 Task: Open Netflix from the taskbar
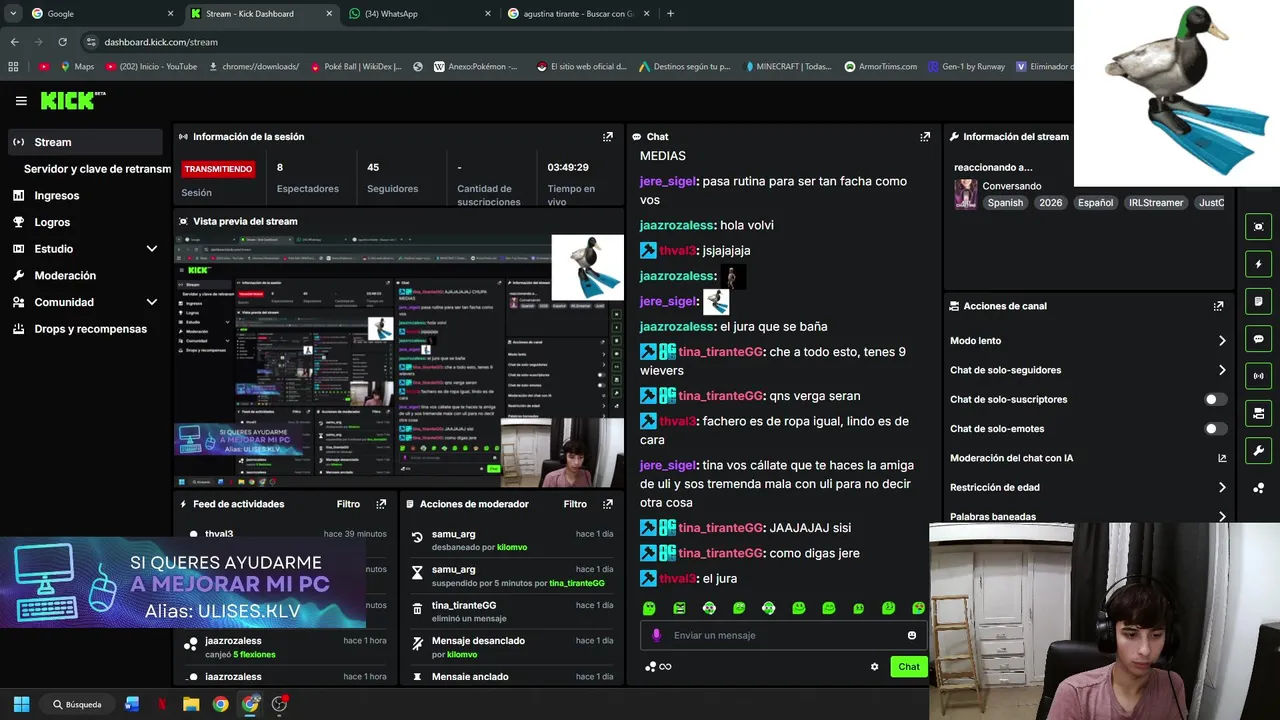(161, 704)
